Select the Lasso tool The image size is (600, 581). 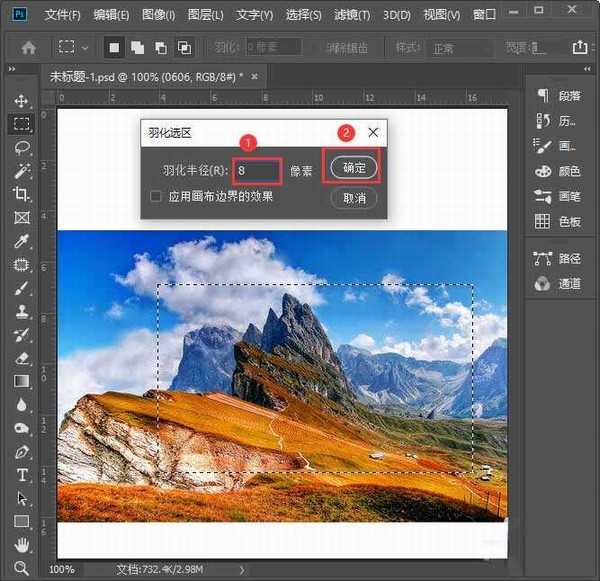pos(22,147)
